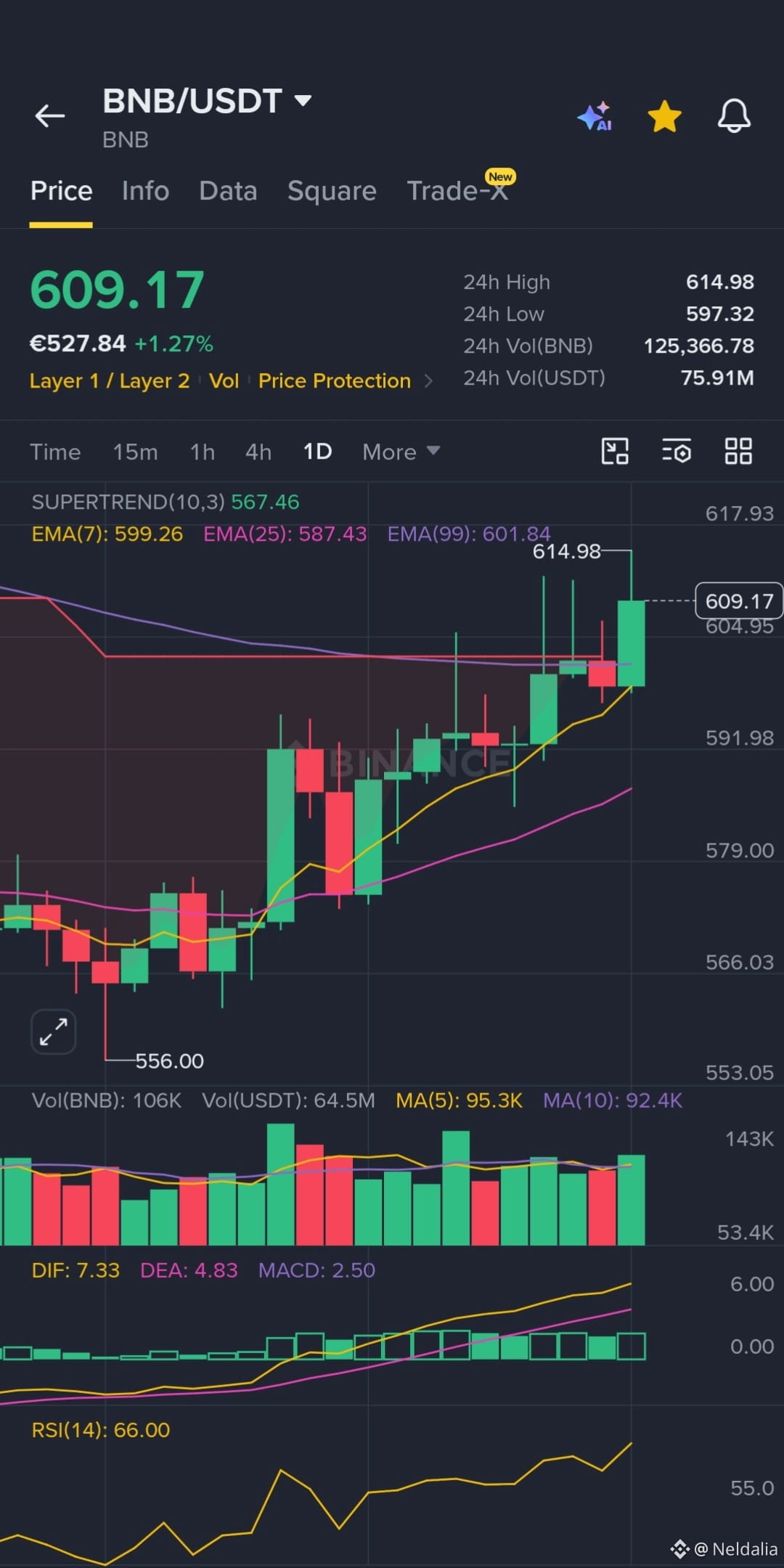
Task: Select the Time chart interval
Action: [x=55, y=452]
